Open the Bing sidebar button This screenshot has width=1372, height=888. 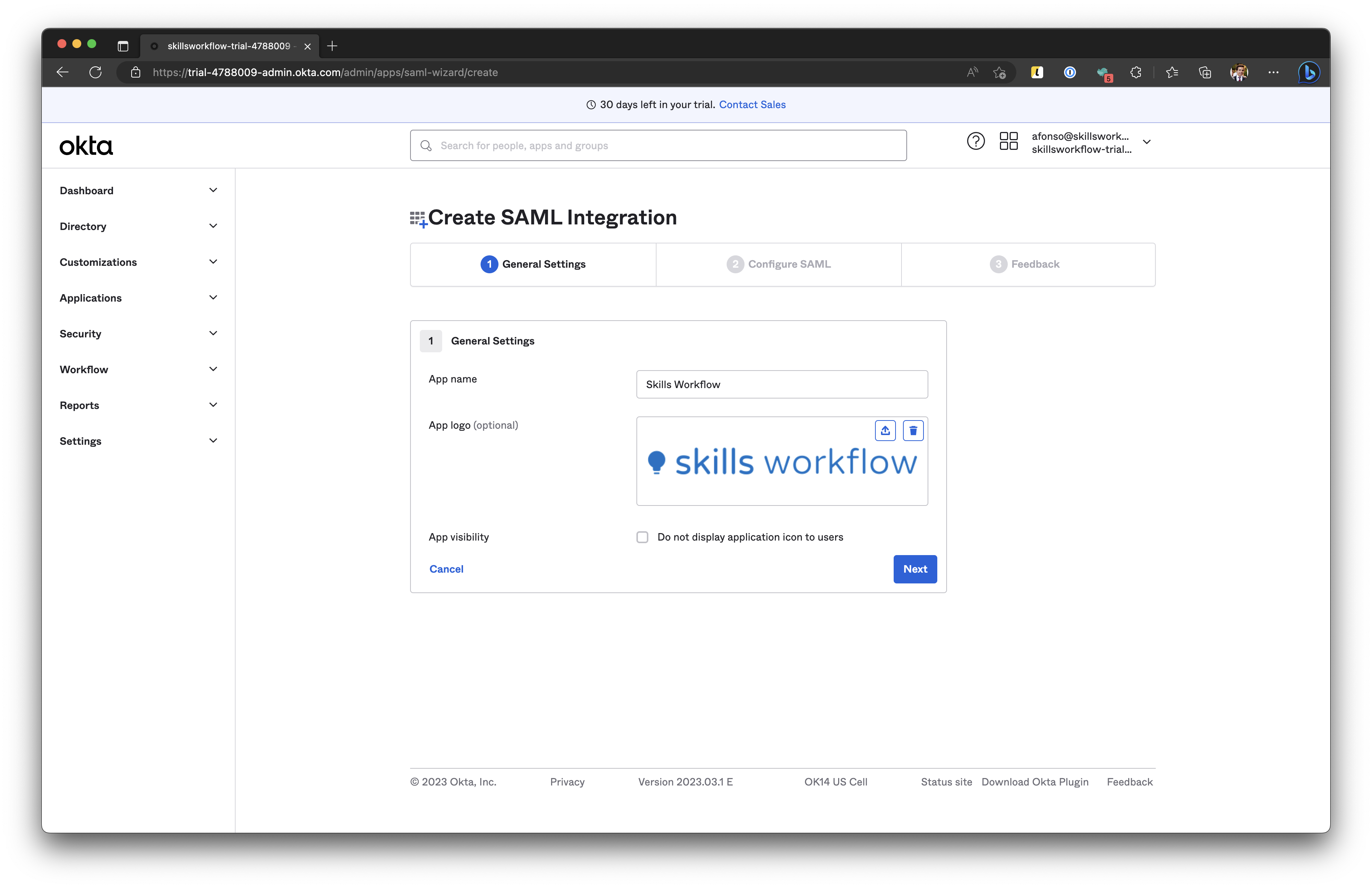(1309, 72)
